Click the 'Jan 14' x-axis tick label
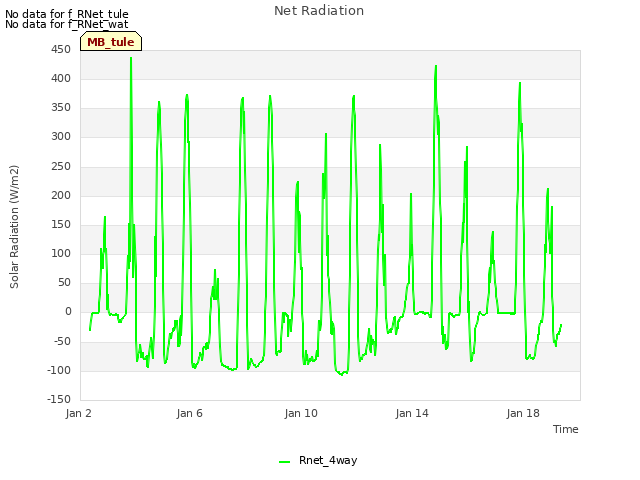 412,413
